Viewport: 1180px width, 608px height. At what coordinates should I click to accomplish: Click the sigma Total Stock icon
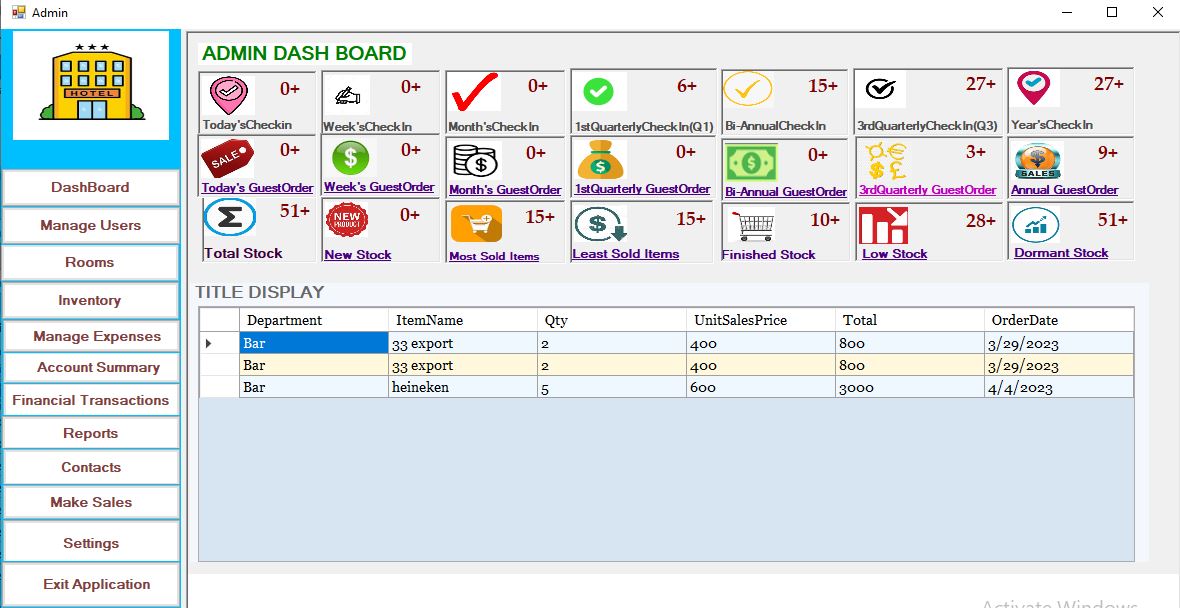click(230, 217)
